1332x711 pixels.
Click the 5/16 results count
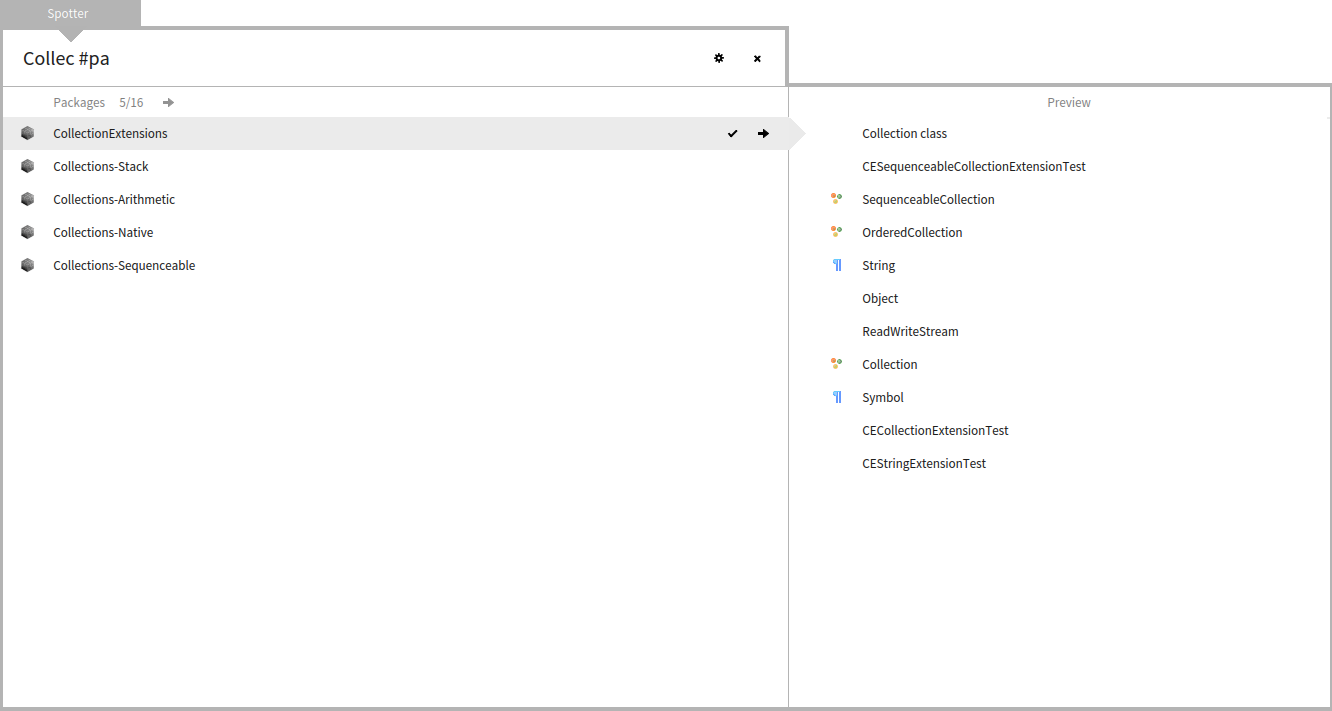[x=131, y=102]
